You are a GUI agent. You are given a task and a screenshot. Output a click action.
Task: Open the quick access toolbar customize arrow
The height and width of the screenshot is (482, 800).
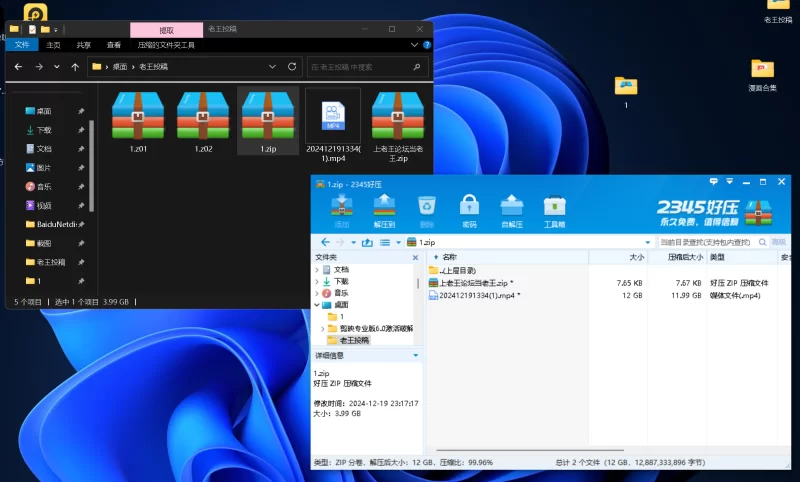(x=56, y=30)
